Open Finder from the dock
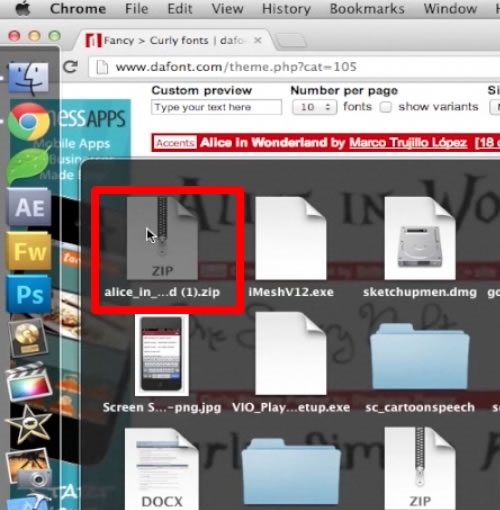 point(28,79)
